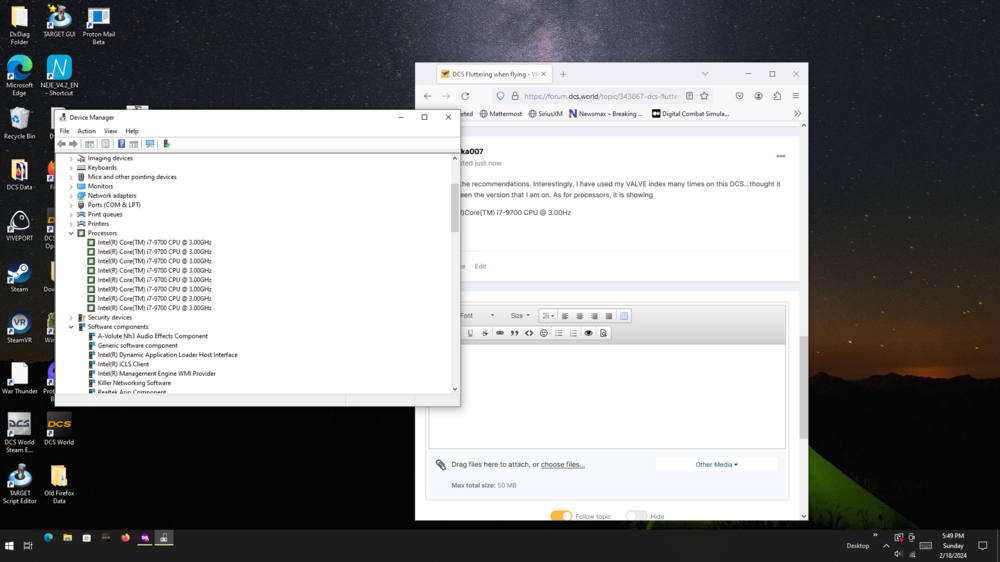Click Device Manager vertical scrollbar thumb
The height and width of the screenshot is (562, 1000).
(x=455, y=207)
